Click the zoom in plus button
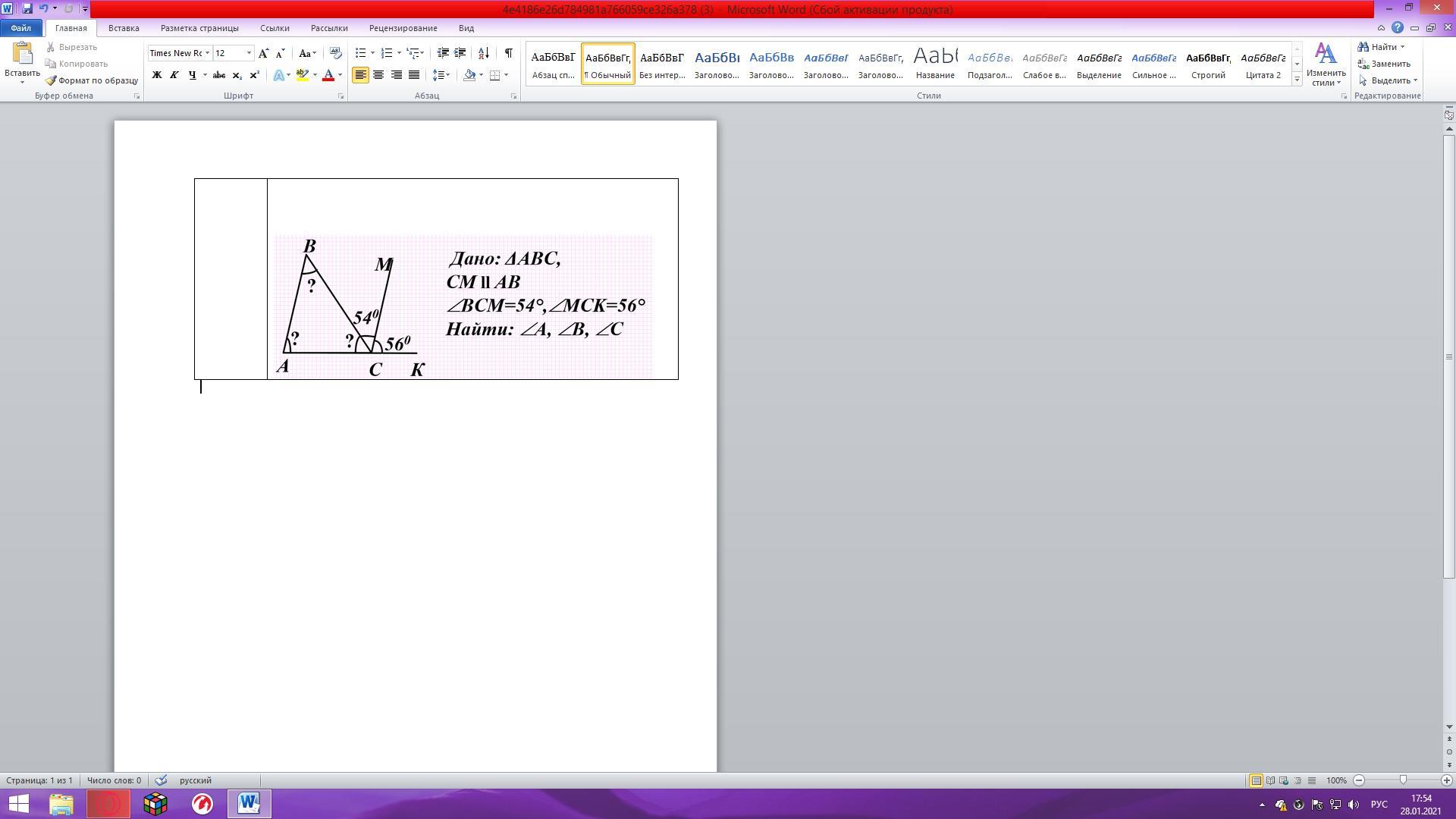Screen dimensions: 1456x819 [1446, 780]
